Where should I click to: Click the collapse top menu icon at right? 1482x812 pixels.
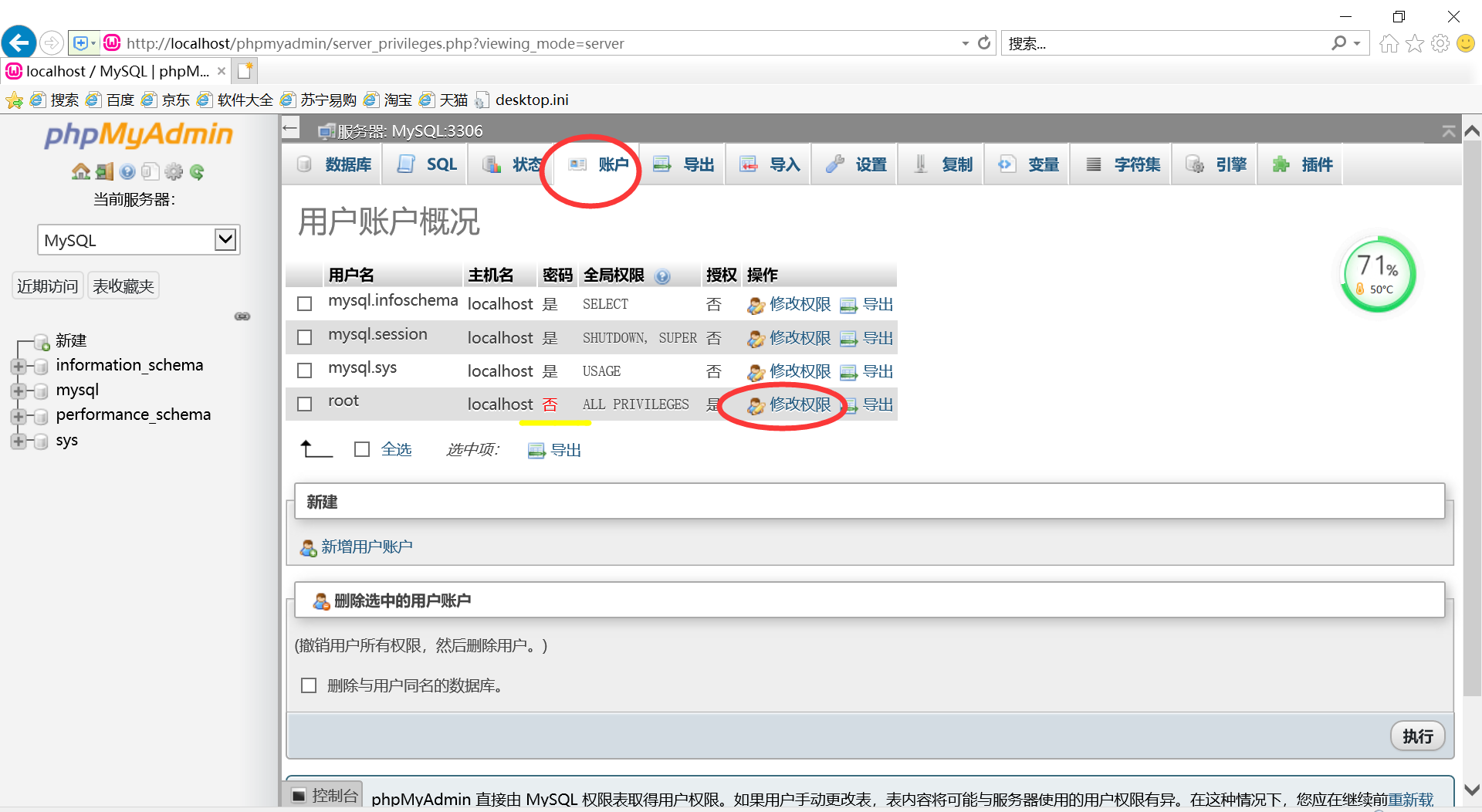pyautogui.click(x=1449, y=132)
